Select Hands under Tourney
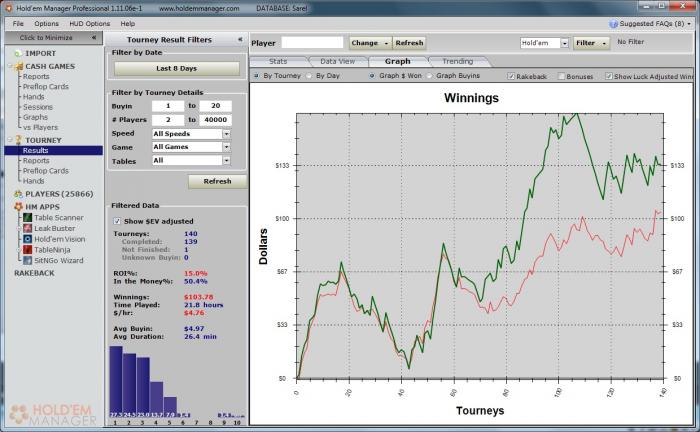This screenshot has width=700, height=432. point(33,181)
